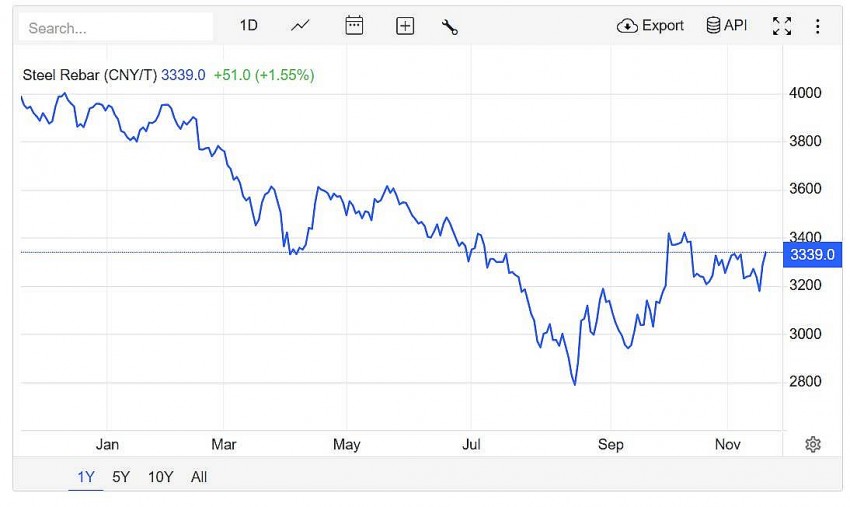This screenshot has height=507, width=850.
Task: Click the 3339.0 current price tag
Action: click(812, 255)
